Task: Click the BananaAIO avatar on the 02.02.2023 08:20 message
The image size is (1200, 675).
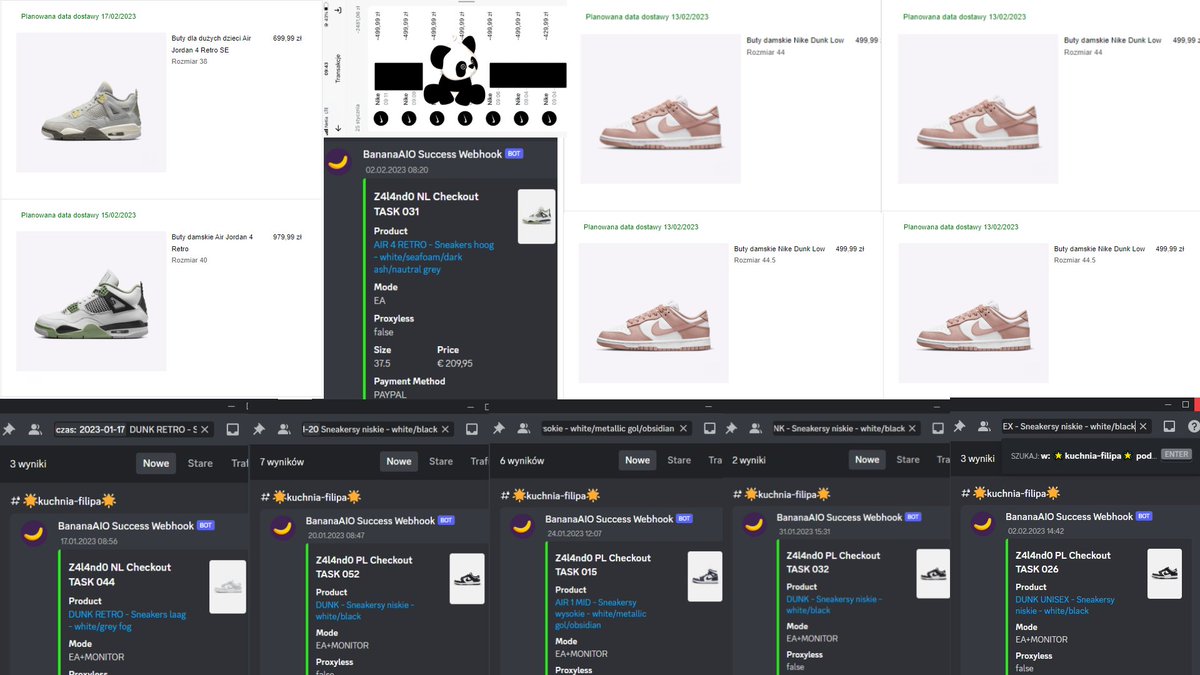Action: click(340, 162)
